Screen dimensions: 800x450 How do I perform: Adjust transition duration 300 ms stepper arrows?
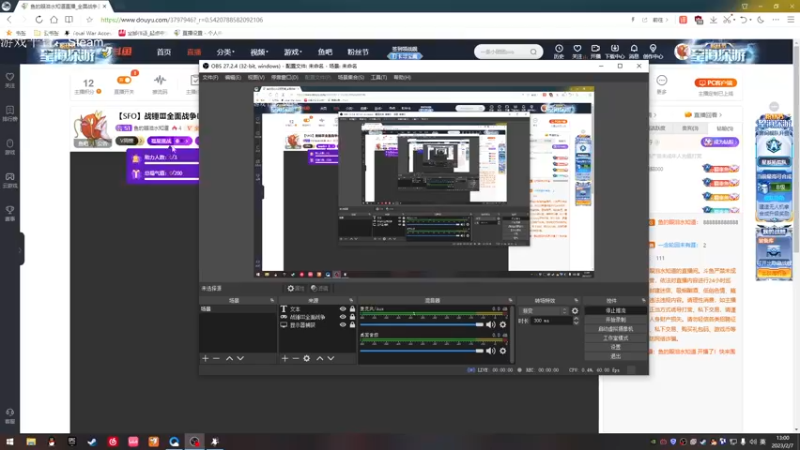(x=577, y=321)
